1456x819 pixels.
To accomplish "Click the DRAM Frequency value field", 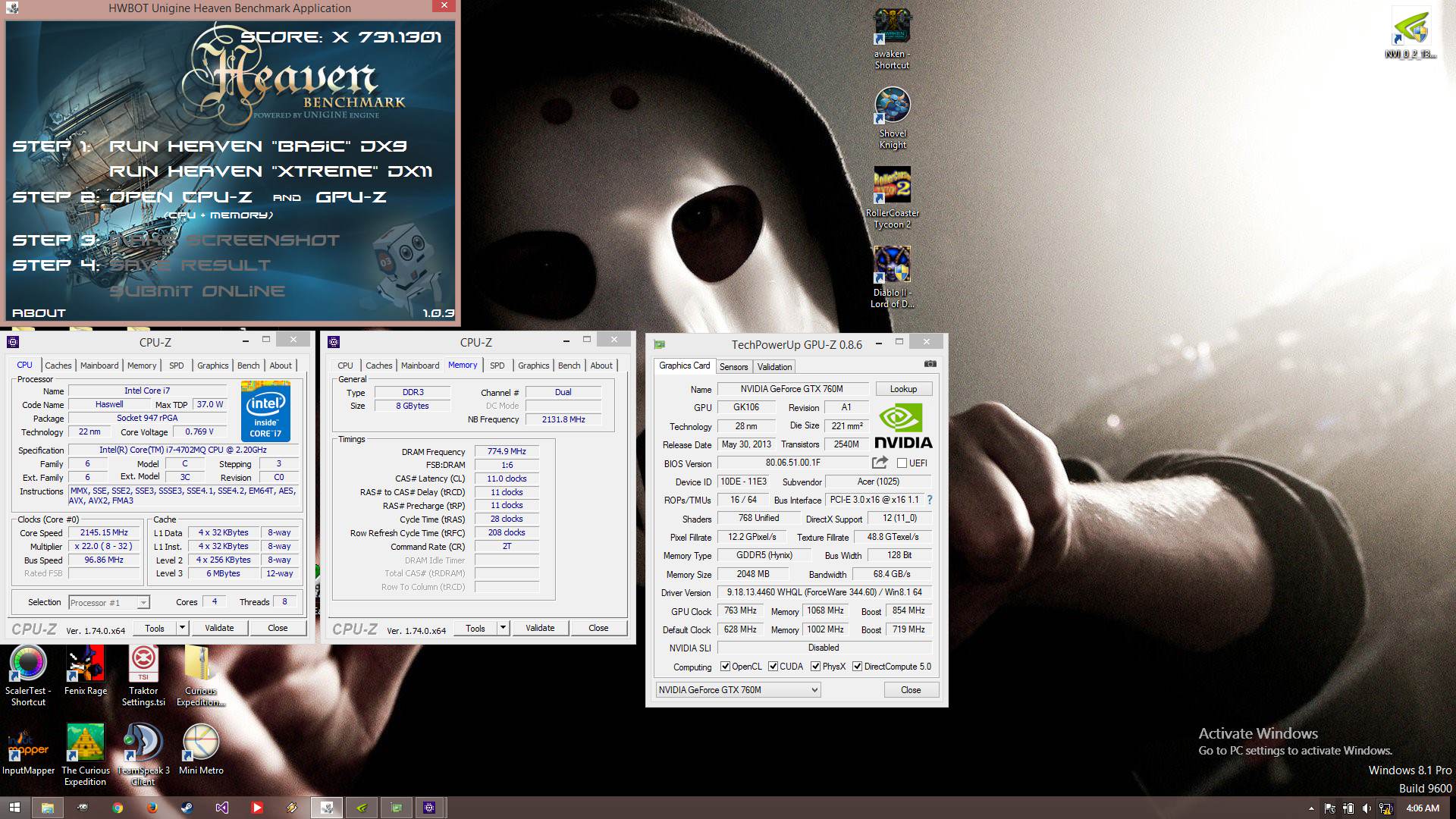I will pos(507,451).
